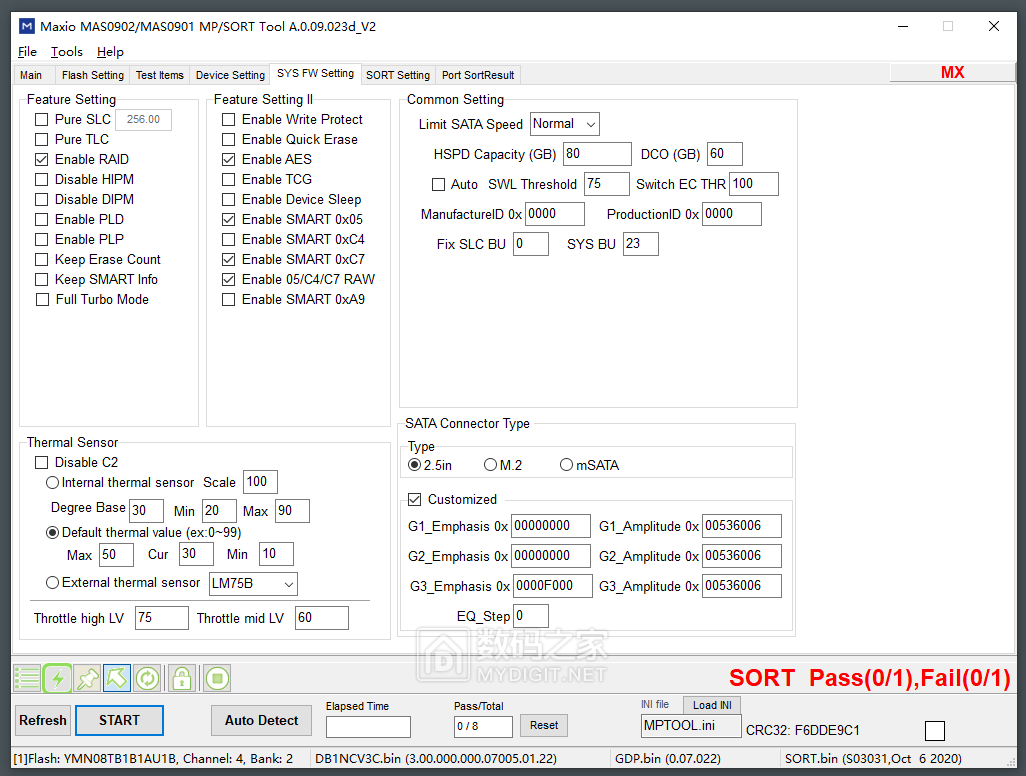Open the Port SortResult tab
The height and width of the screenshot is (776, 1026).
(x=478, y=75)
